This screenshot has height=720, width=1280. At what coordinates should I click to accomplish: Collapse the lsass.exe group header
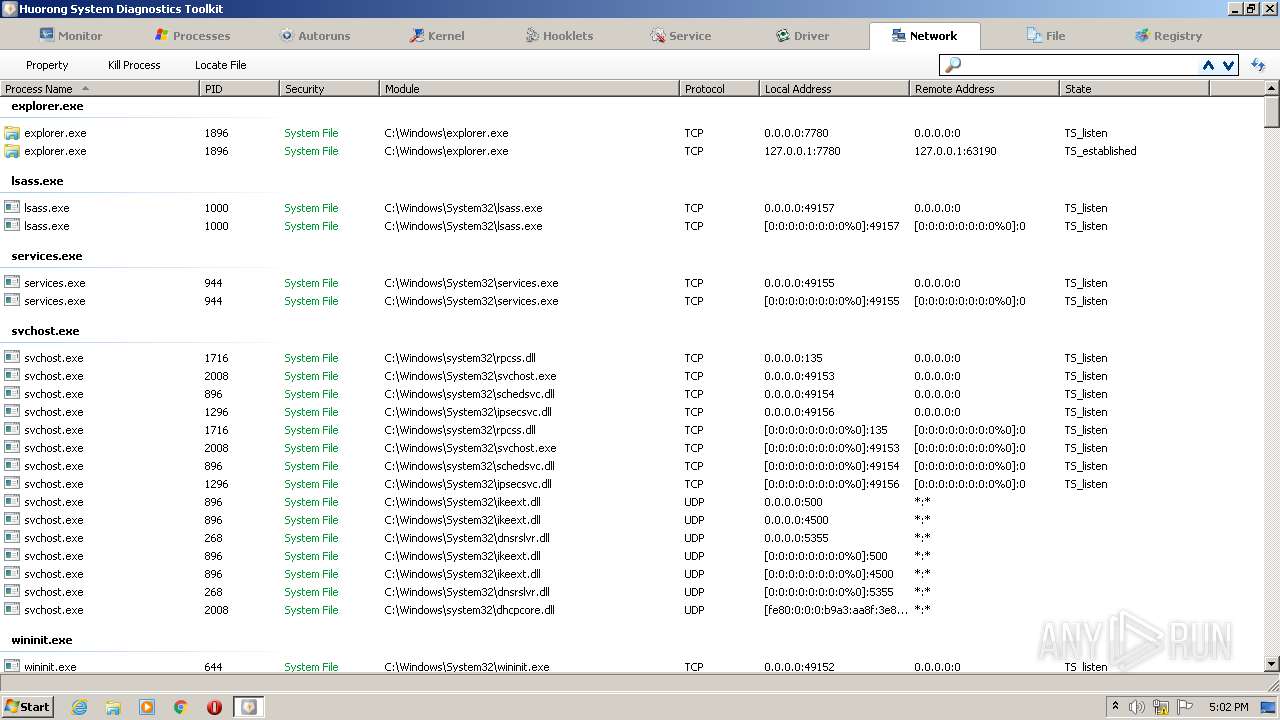pyautogui.click(x=37, y=181)
